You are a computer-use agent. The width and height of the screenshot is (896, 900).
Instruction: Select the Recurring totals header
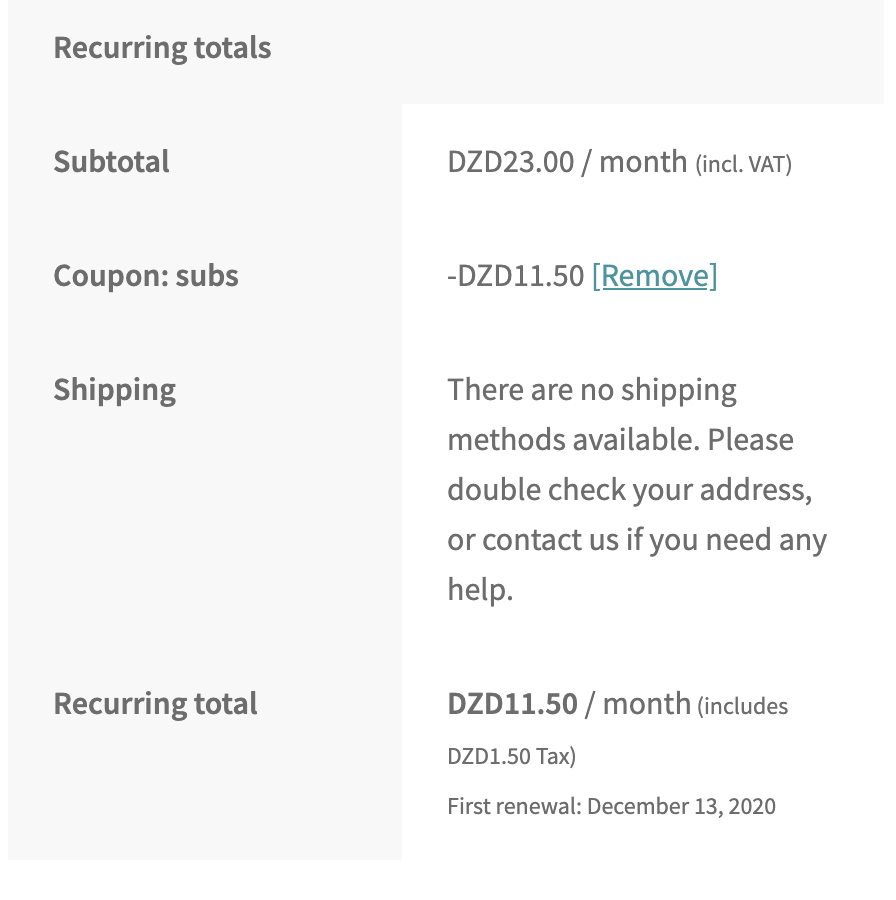tap(162, 47)
